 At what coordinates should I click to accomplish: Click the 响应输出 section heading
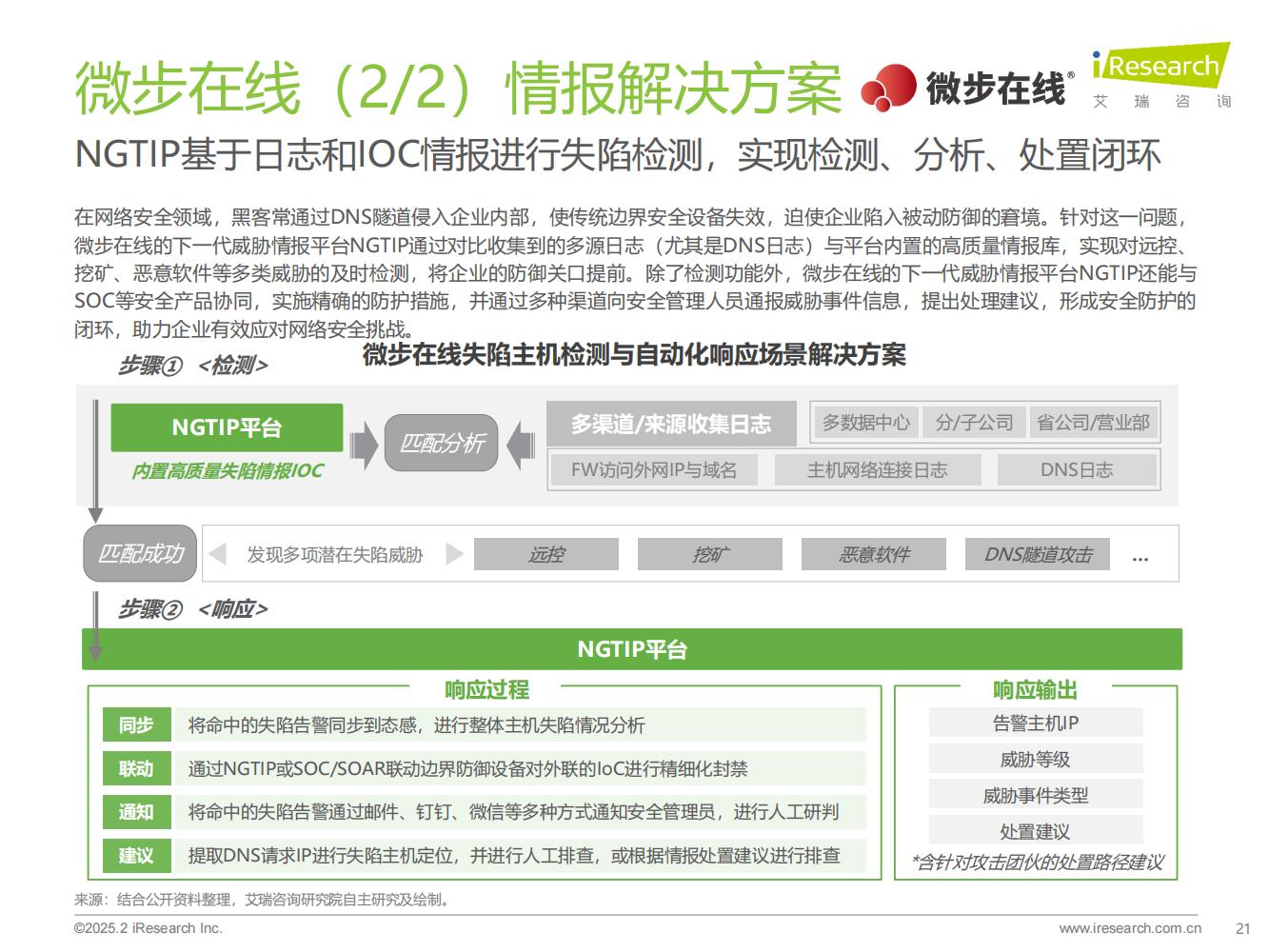click(x=1036, y=689)
